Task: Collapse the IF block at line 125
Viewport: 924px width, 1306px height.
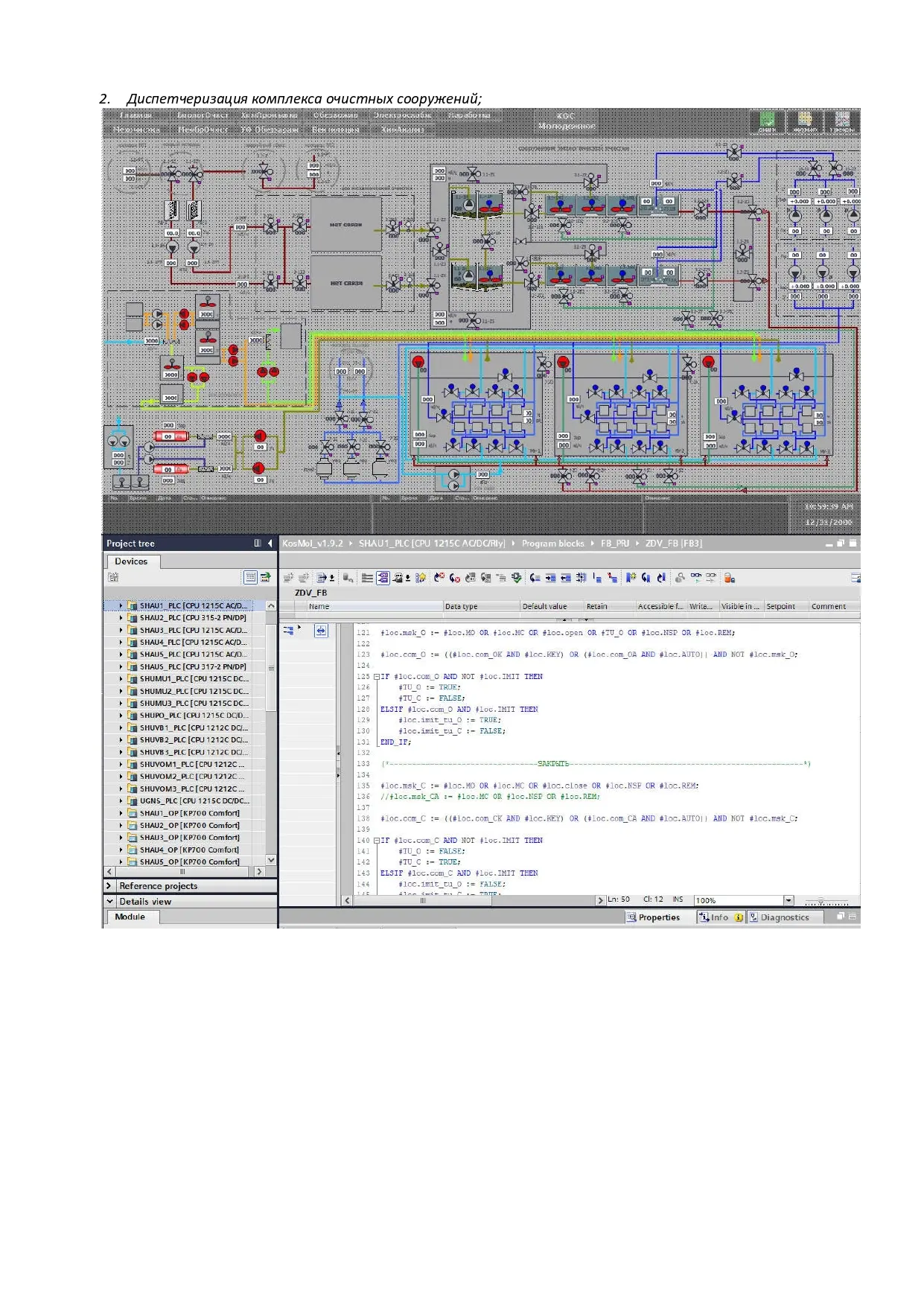Action: pos(377,677)
